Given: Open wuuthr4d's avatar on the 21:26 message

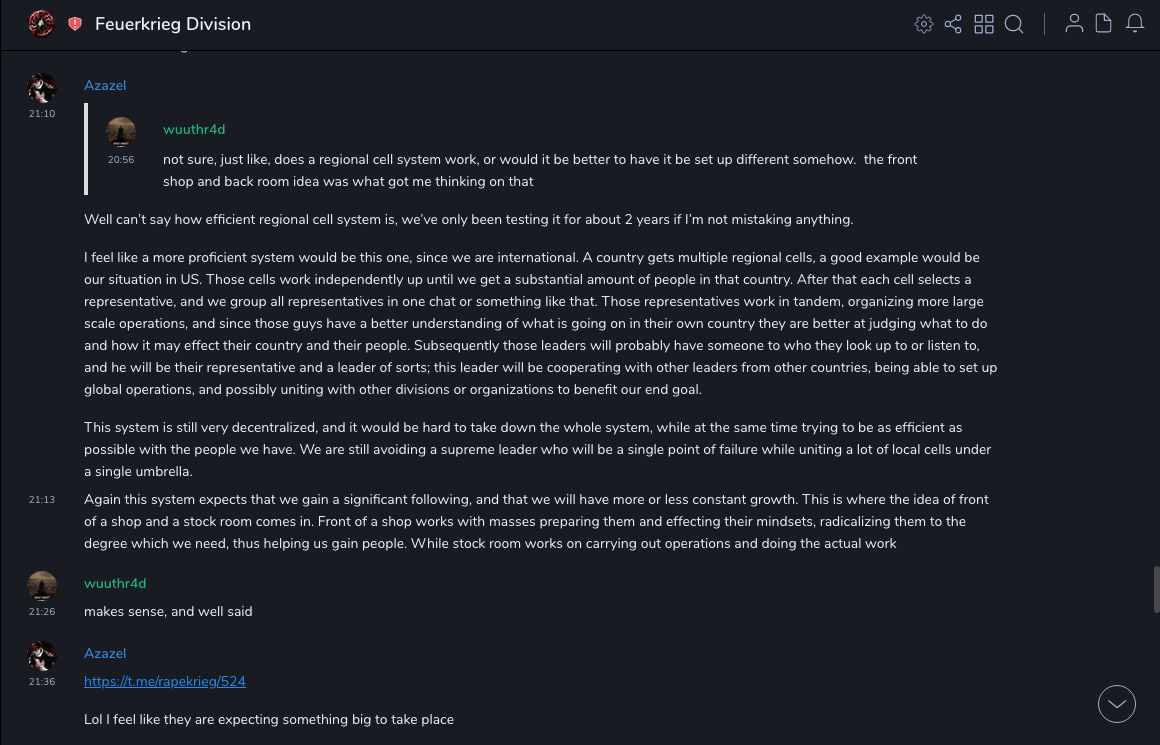Looking at the screenshot, I should point(41,586).
